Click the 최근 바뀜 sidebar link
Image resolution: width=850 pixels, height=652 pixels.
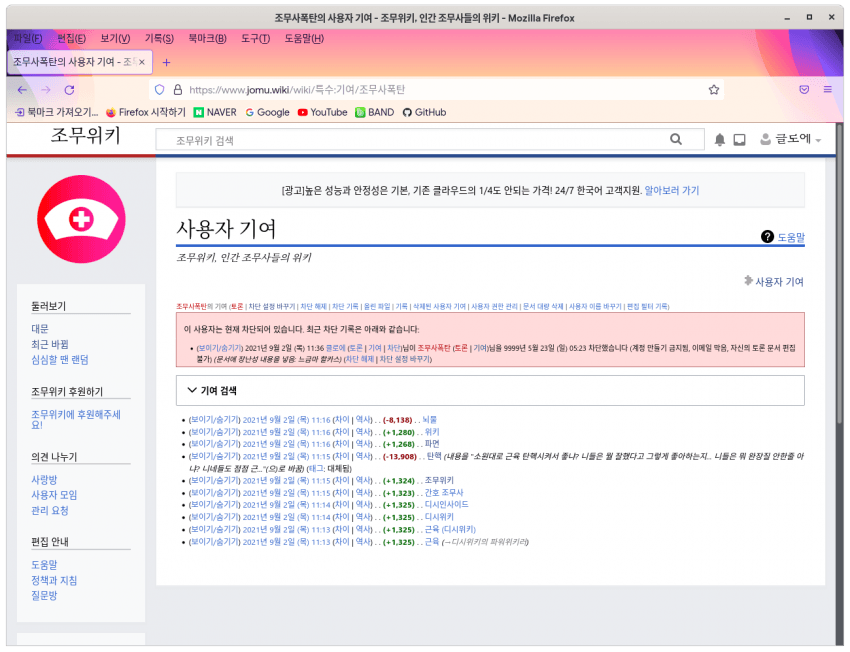coord(50,344)
